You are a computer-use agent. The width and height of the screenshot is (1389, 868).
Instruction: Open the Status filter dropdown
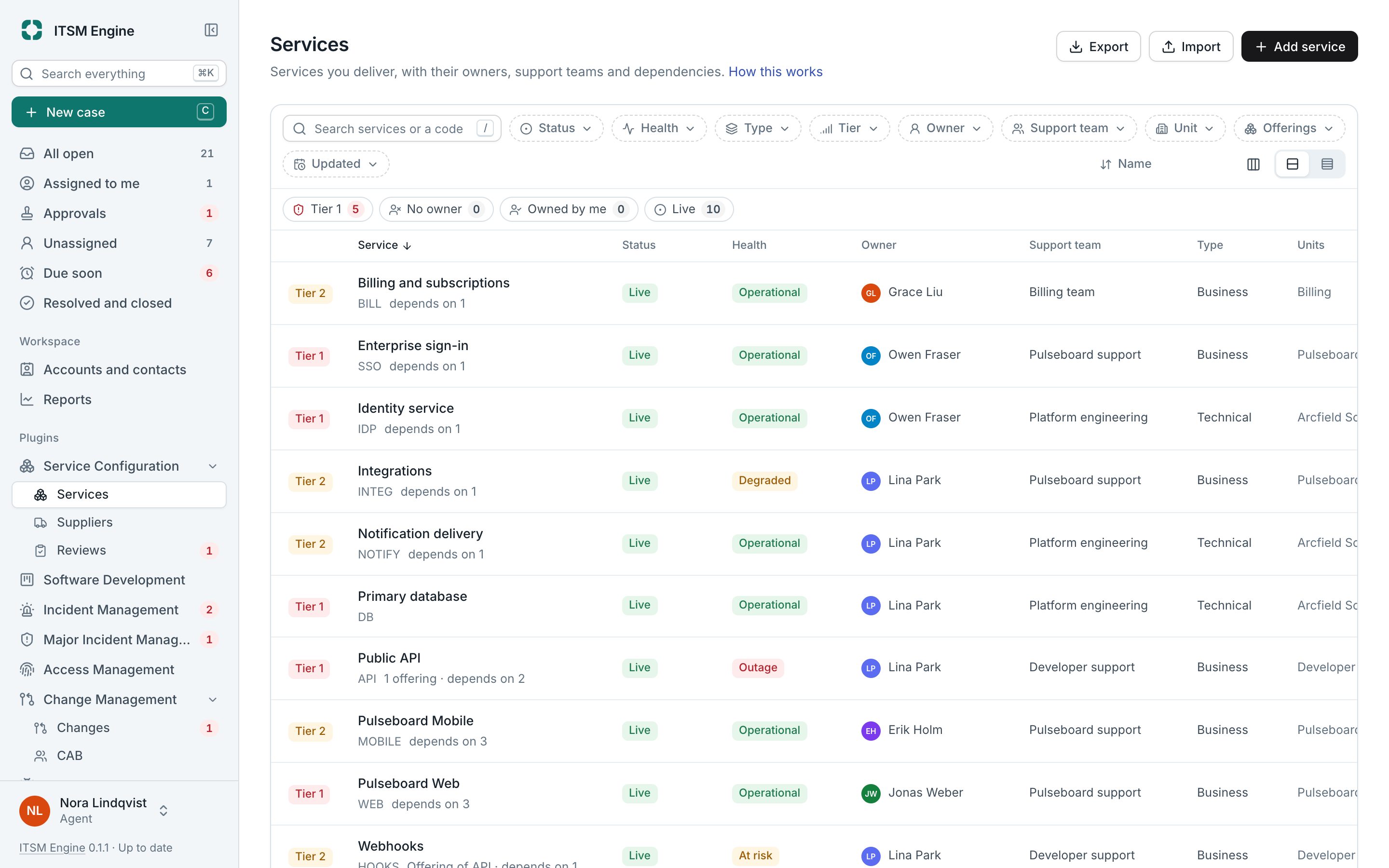point(556,129)
